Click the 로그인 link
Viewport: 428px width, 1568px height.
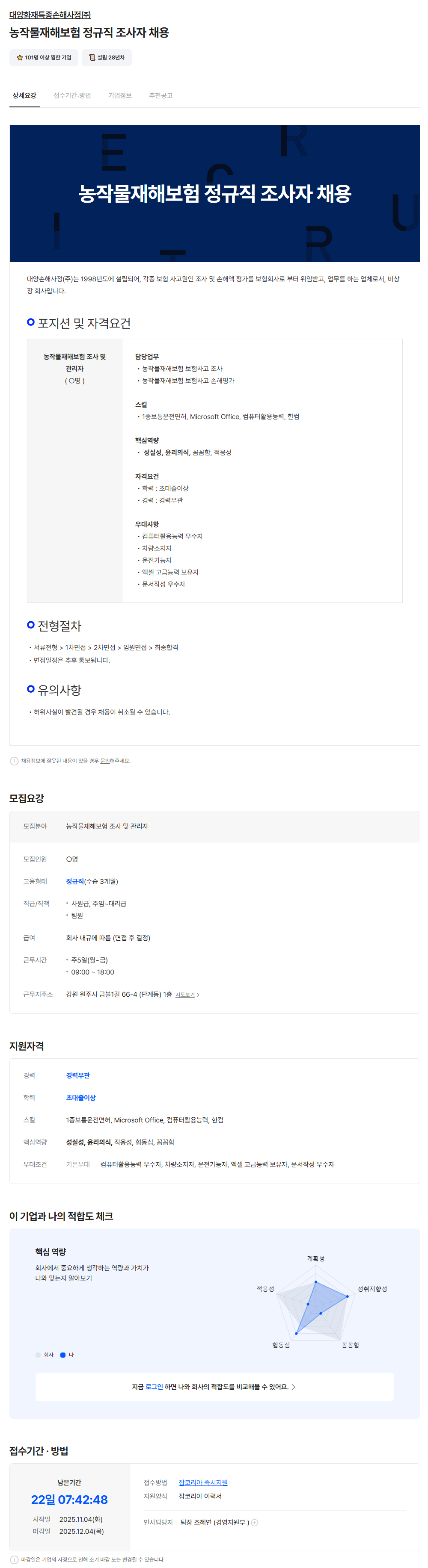[x=154, y=1387]
